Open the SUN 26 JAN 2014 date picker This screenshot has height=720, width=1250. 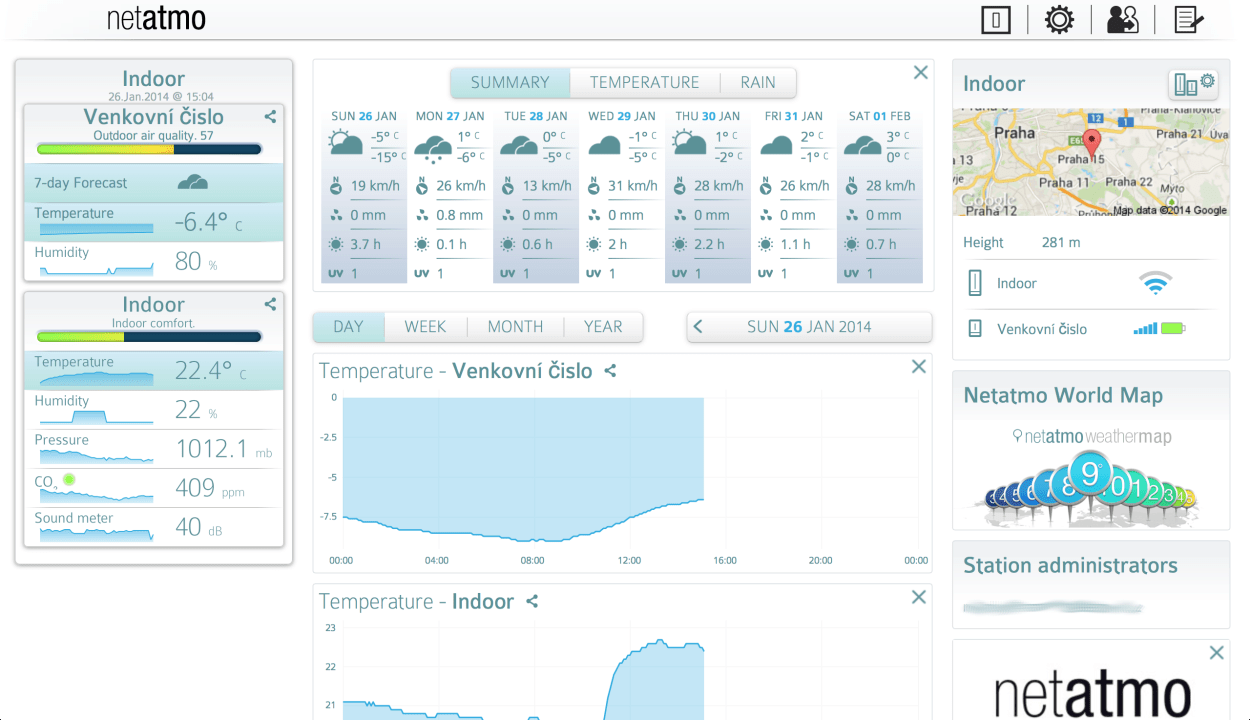[809, 327]
